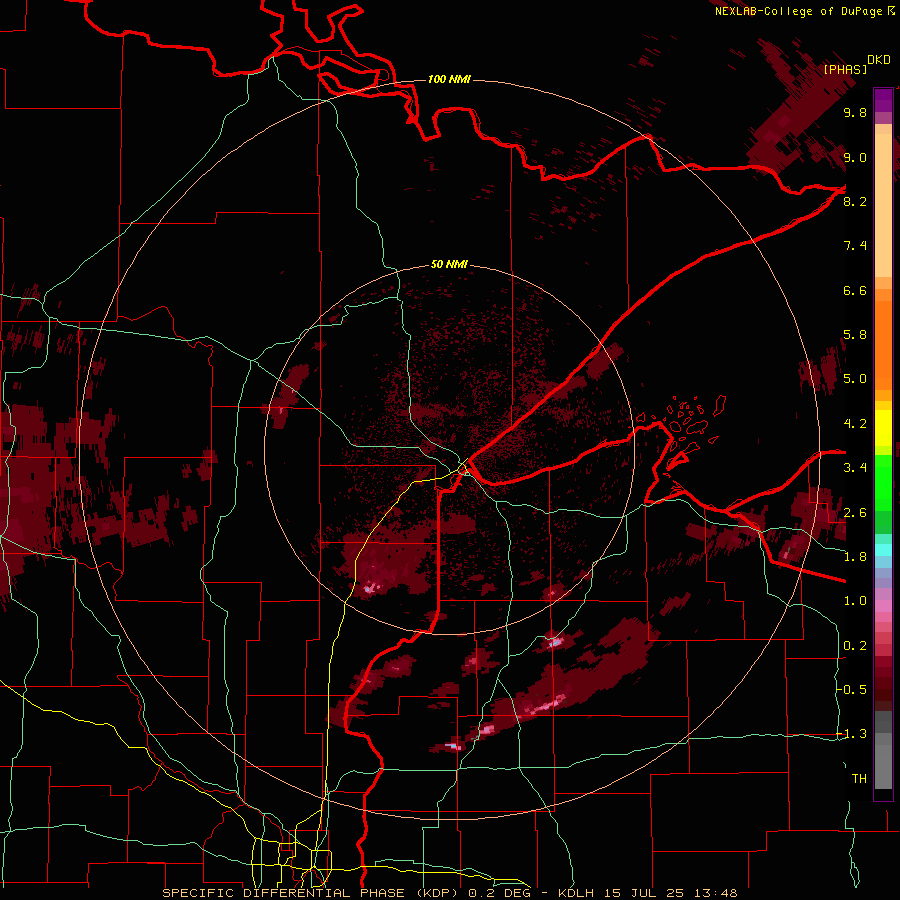Click the 3.4 color scale label
The width and height of the screenshot is (900, 900).
855,468
